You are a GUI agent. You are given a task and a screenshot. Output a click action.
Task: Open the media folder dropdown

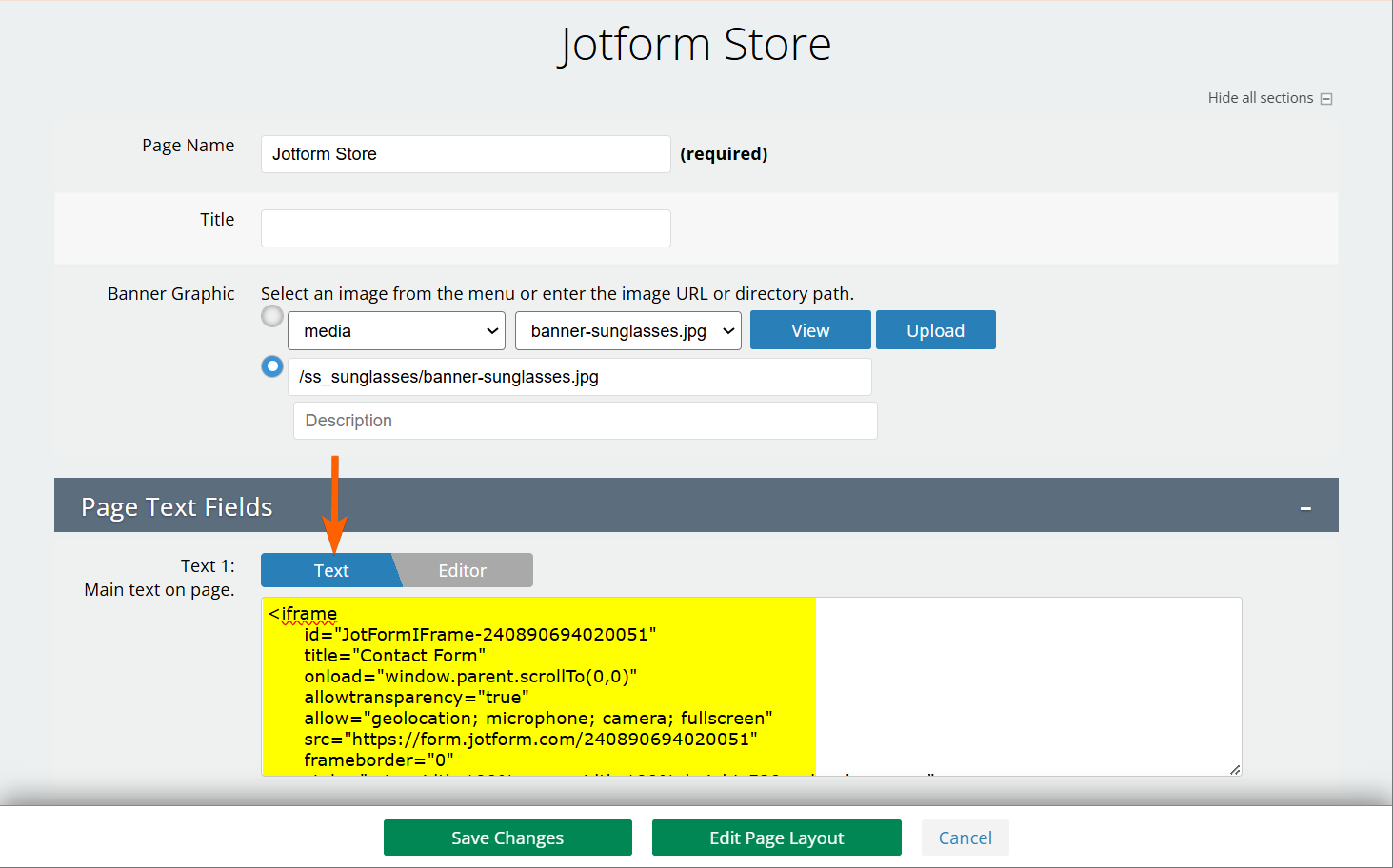396,331
